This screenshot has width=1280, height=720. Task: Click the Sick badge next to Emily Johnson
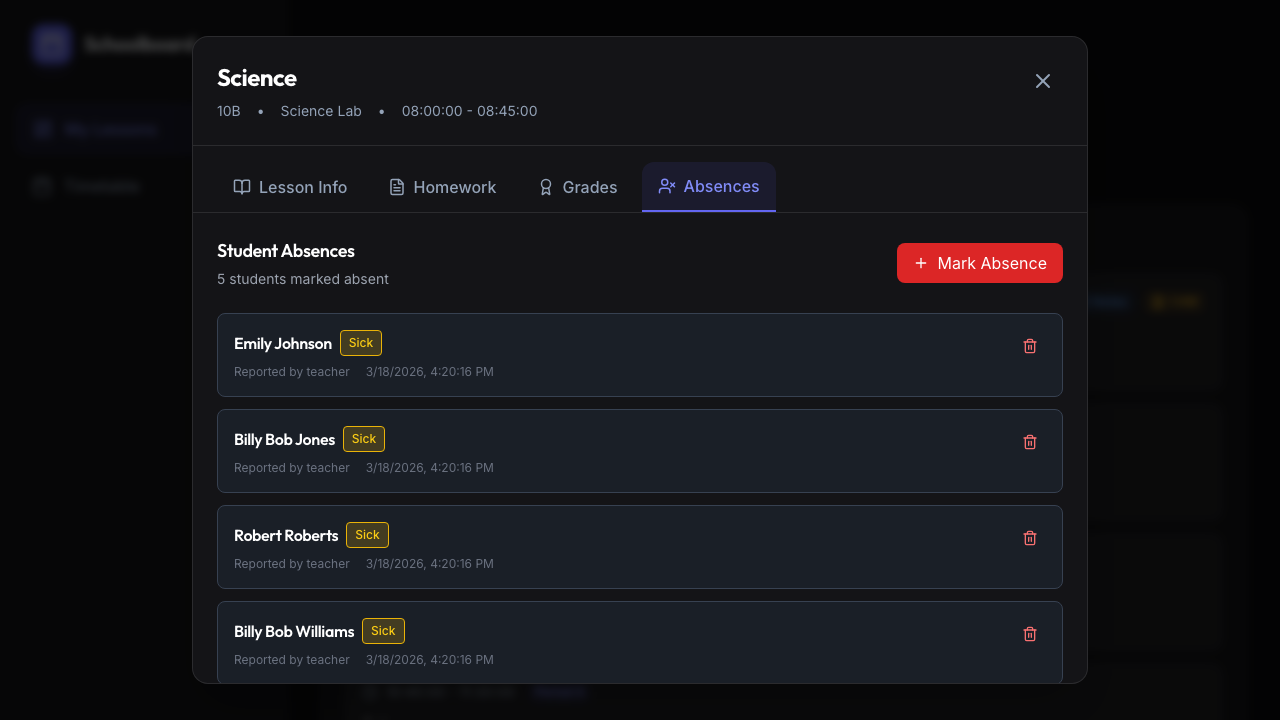pyautogui.click(x=361, y=343)
